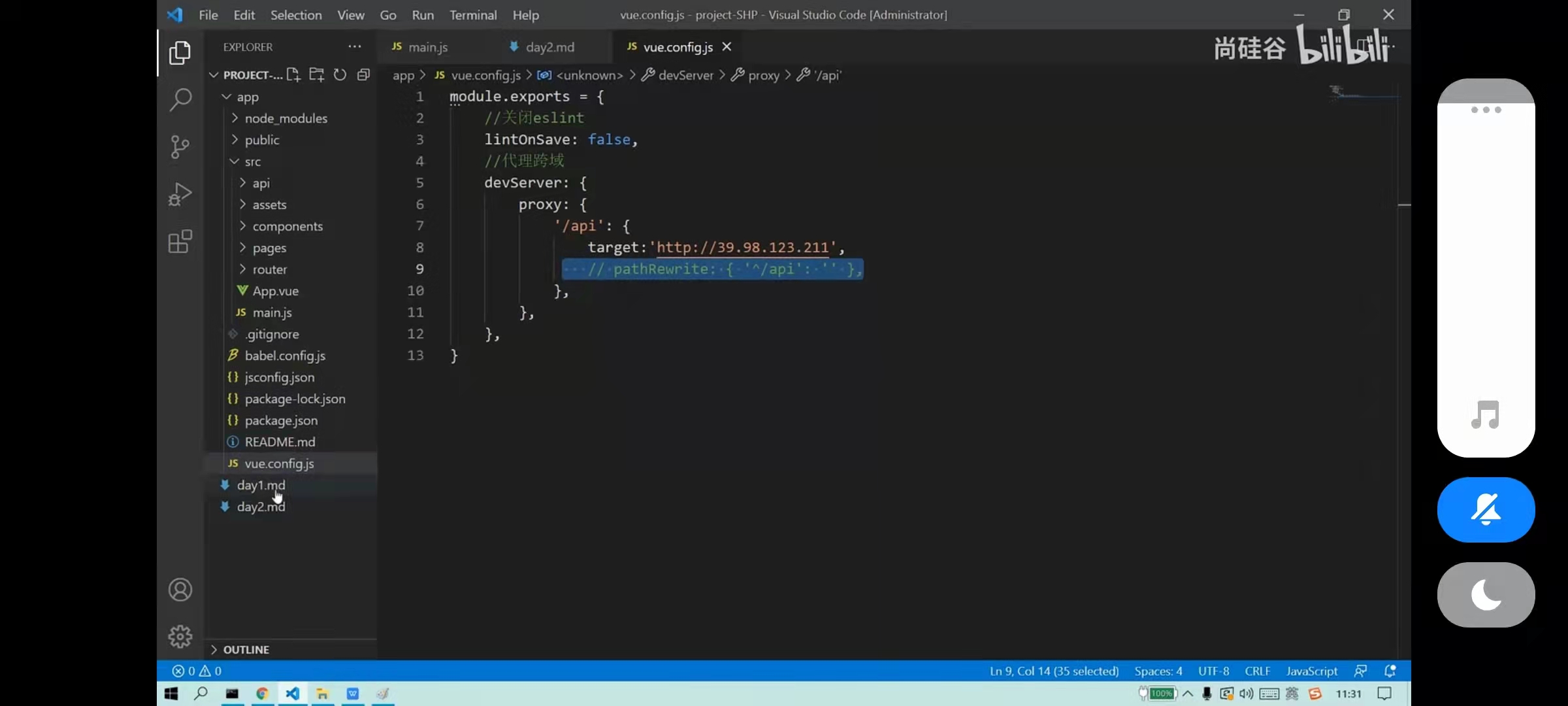
Task: Open the Search view in activity bar
Action: point(180,99)
